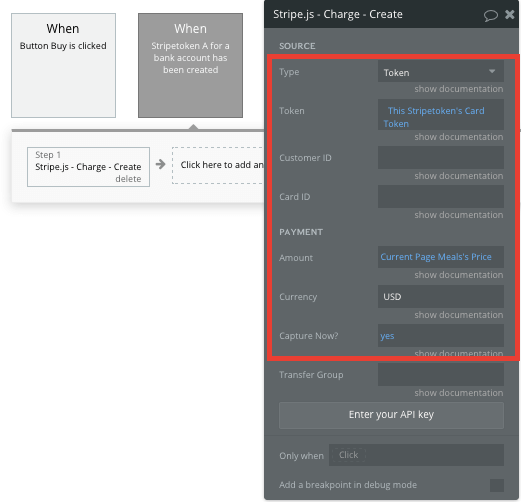Show documentation for Customer ID
Image resolution: width=521 pixels, height=502 pixels.
pyautogui.click(x=459, y=176)
